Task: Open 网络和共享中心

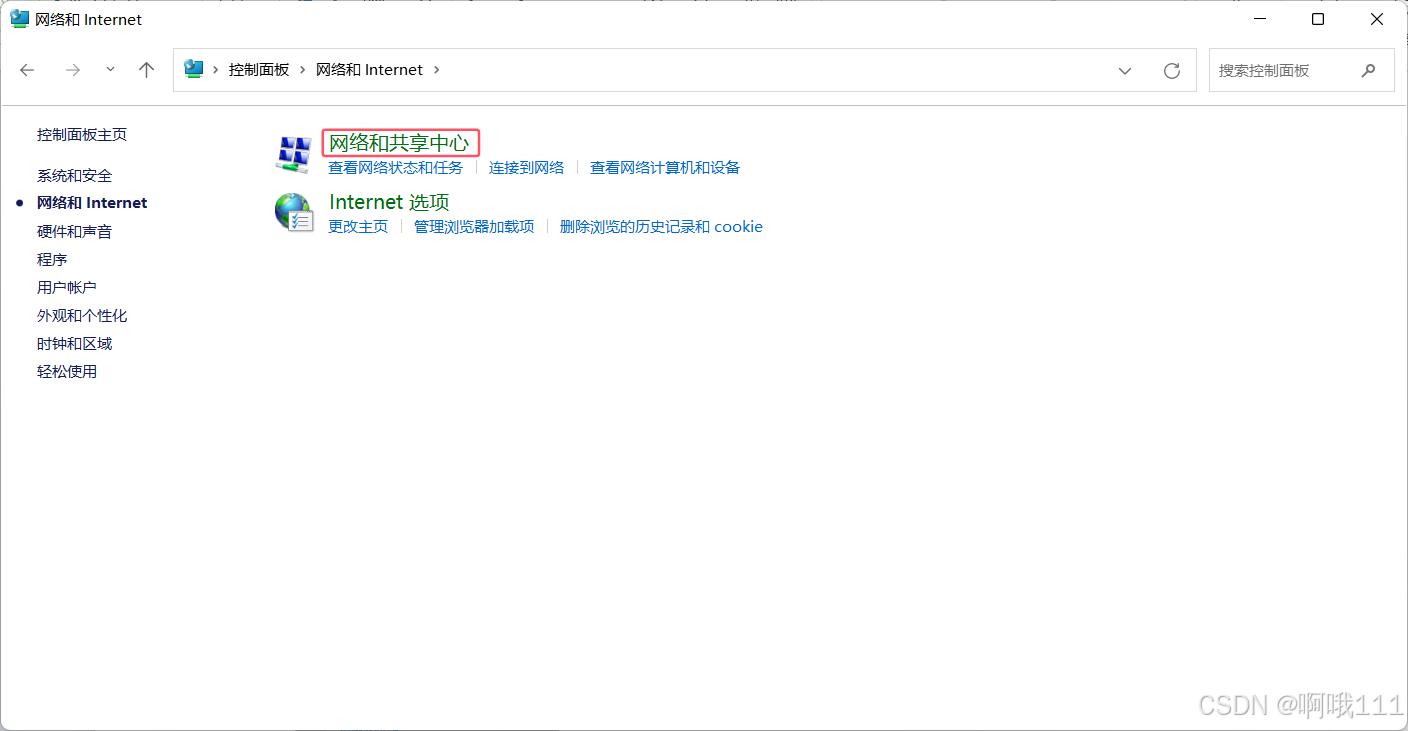Action: pos(400,143)
